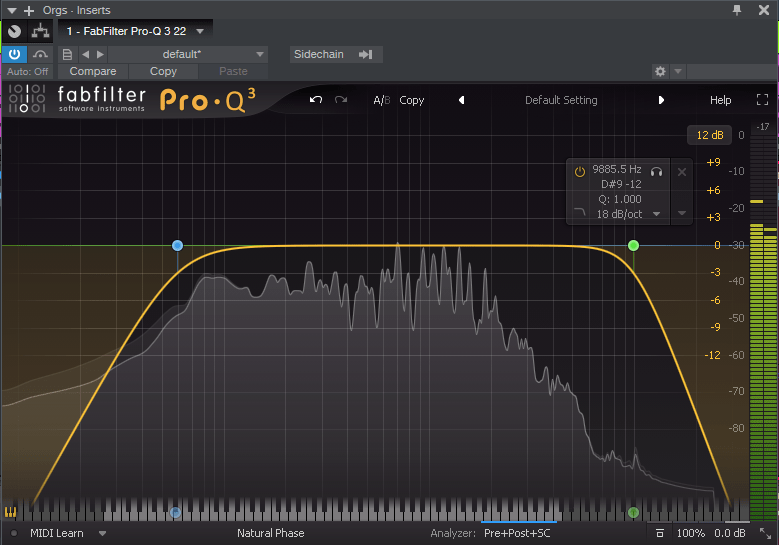This screenshot has height=545, width=779.
Task: Click the Compare button
Action: 93,72
